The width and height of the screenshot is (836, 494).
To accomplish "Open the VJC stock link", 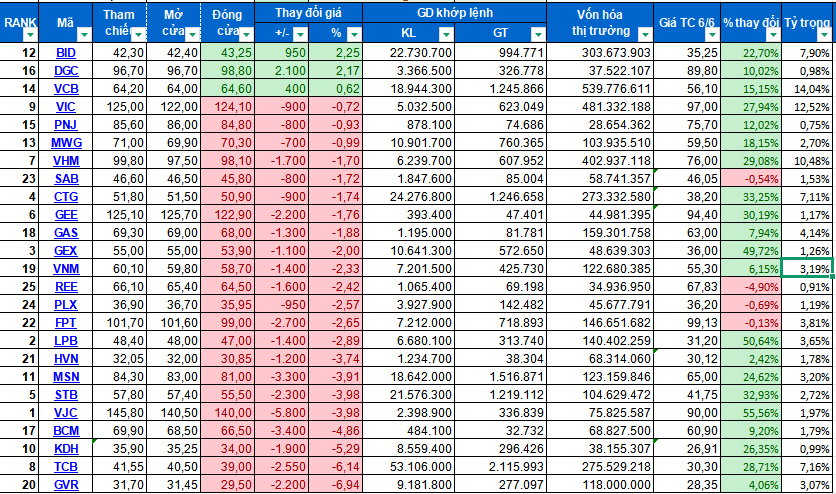I will [66, 413].
